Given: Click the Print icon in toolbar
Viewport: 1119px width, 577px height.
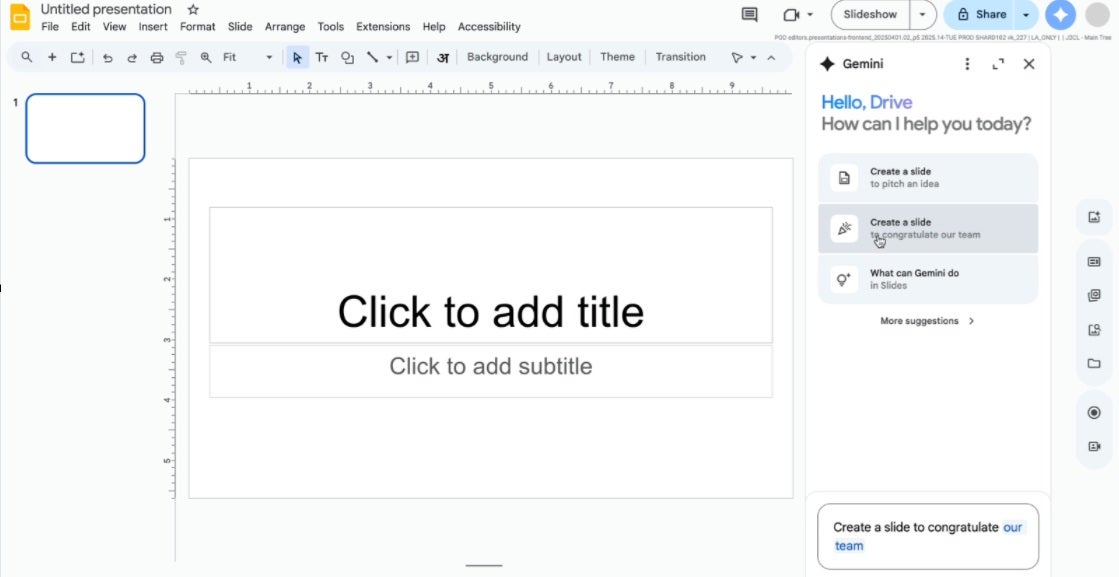Looking at the screenshot, I should (156, 58).
